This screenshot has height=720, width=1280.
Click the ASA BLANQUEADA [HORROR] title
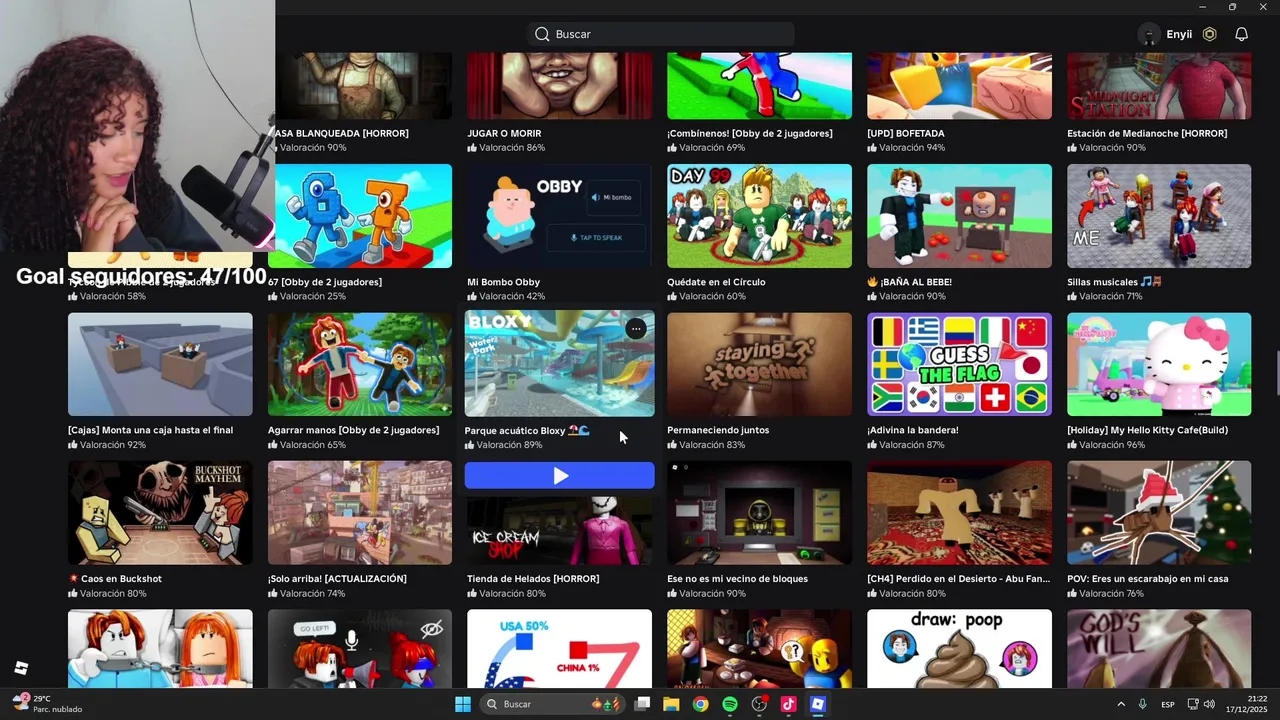coord(341,133)
